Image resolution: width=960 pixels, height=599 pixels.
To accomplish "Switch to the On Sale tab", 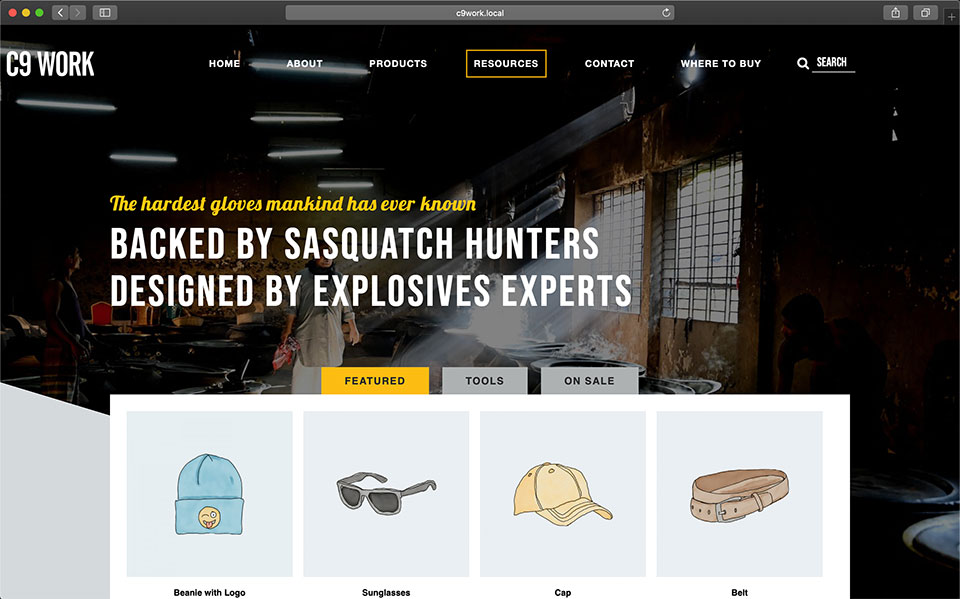I will pyautogui.click(x=589, y=381).
